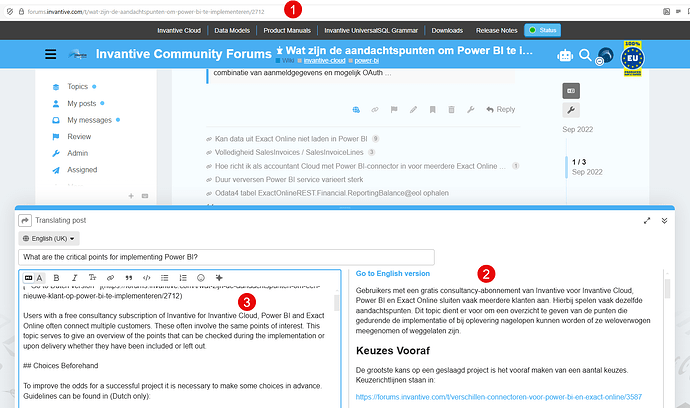The width and height of the screenshot is (690, 408).
Task: Click the translate globe icon on post
Action: pos(356,110)
